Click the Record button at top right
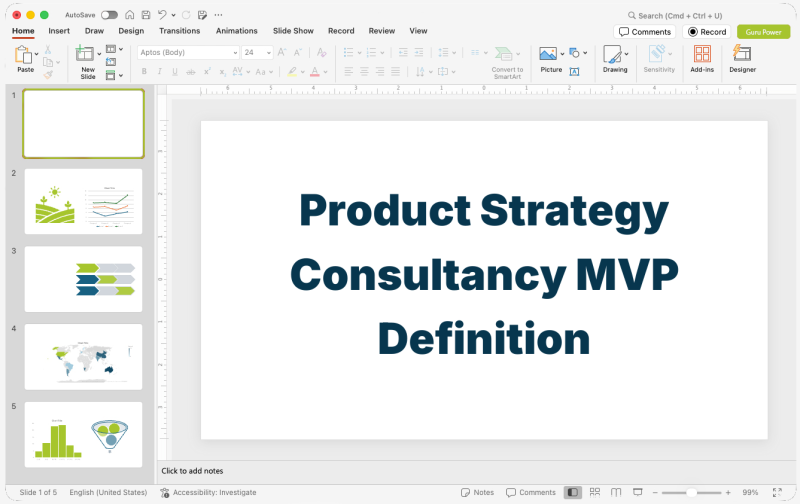The width and height of the screenshot is (800, 504). tap(707, 32)
